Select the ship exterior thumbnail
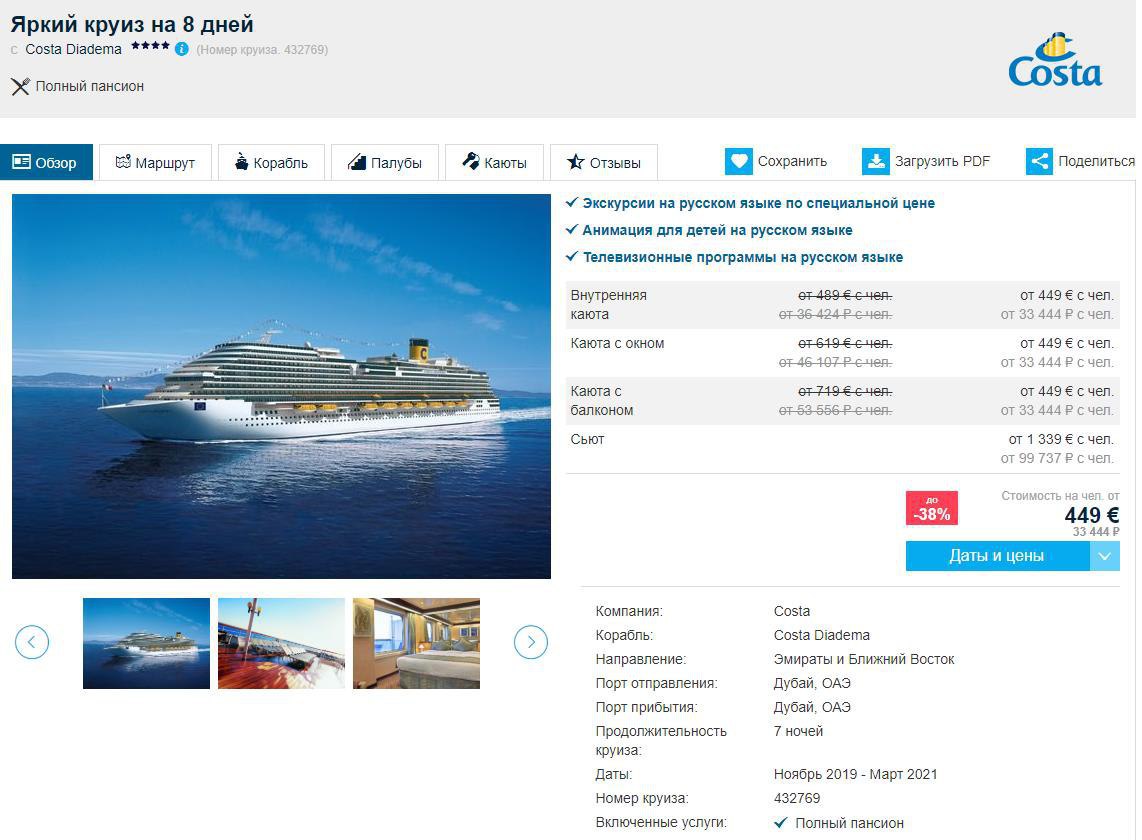 click(146, 643)
